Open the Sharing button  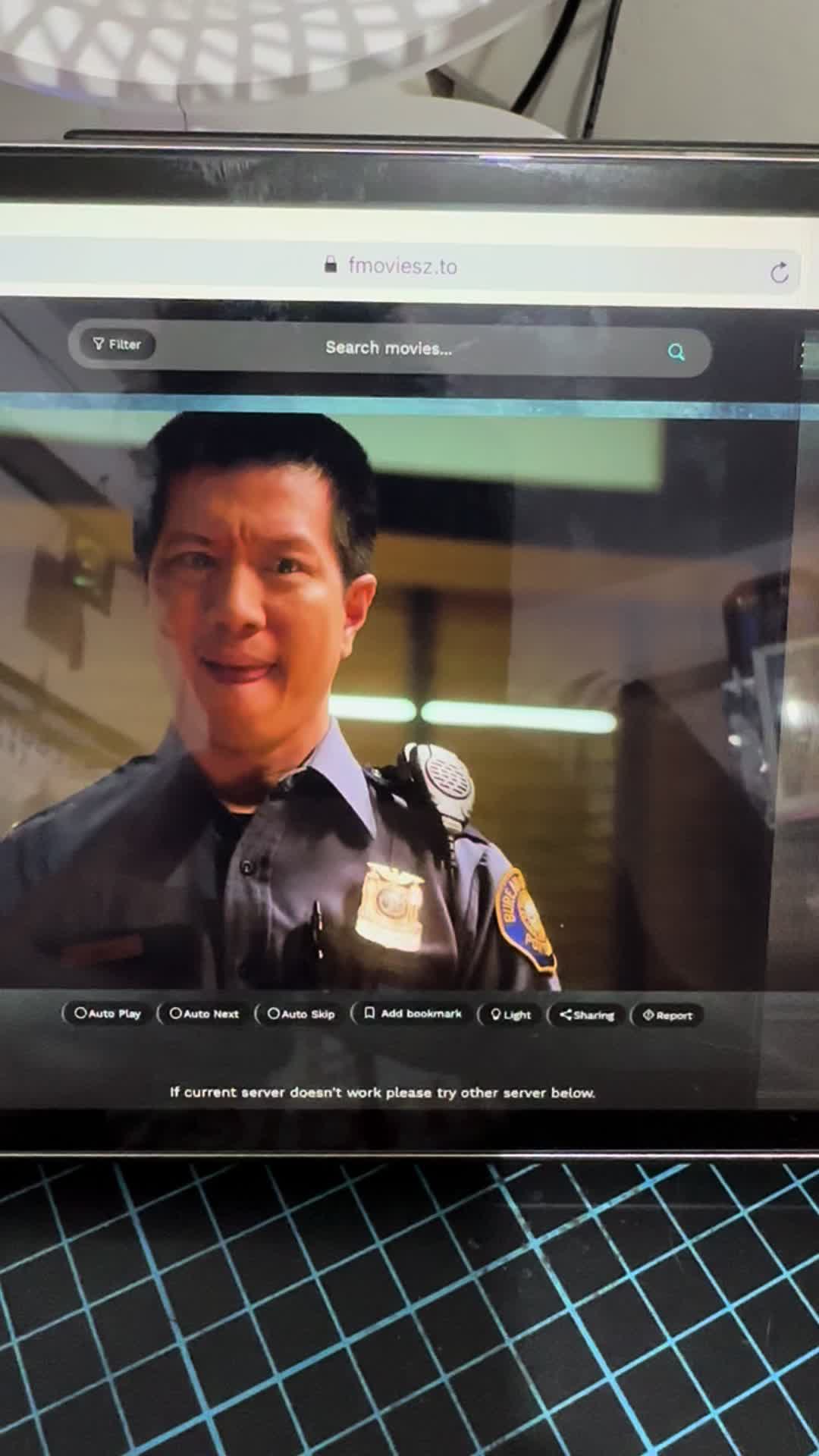point(587,1015)
